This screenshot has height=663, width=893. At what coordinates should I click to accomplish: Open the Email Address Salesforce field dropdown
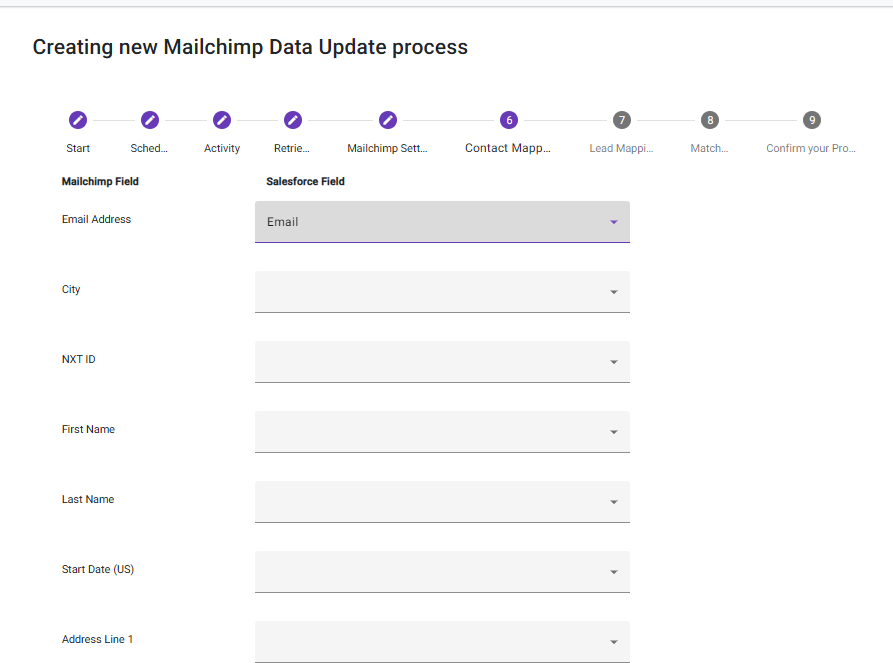click(x=442, y=222)
